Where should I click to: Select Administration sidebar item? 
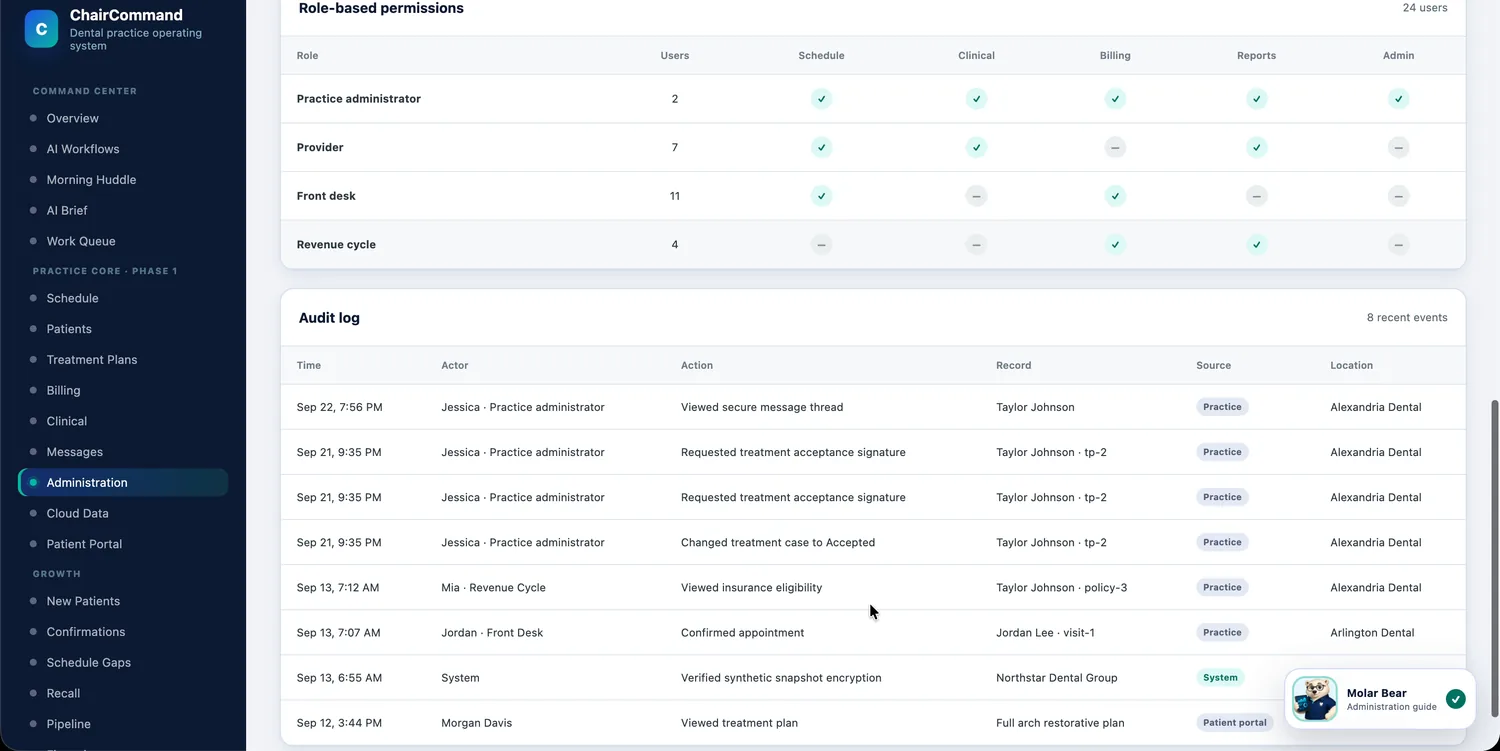pyautogui.click(x=123, y=482)
